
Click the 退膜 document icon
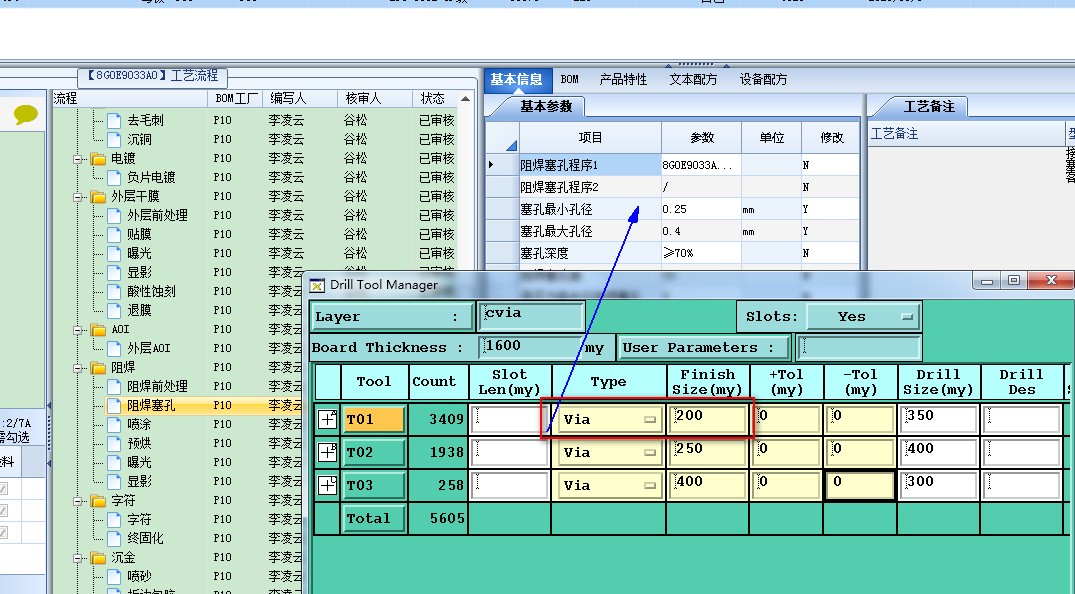(x=114, y=311)
